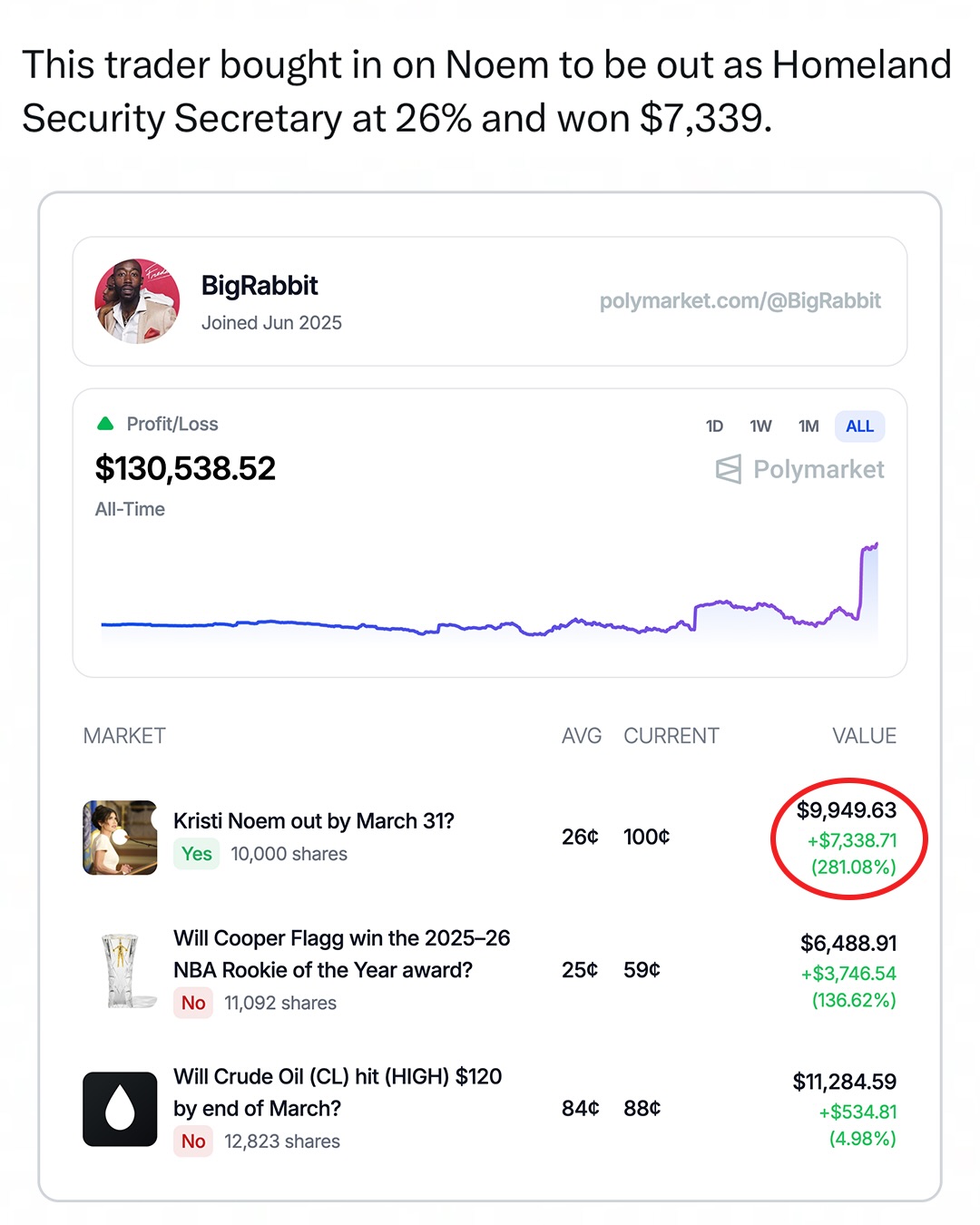Click the VALUE column header
Screen dimensions: 980x1225
tap(864, 736)
